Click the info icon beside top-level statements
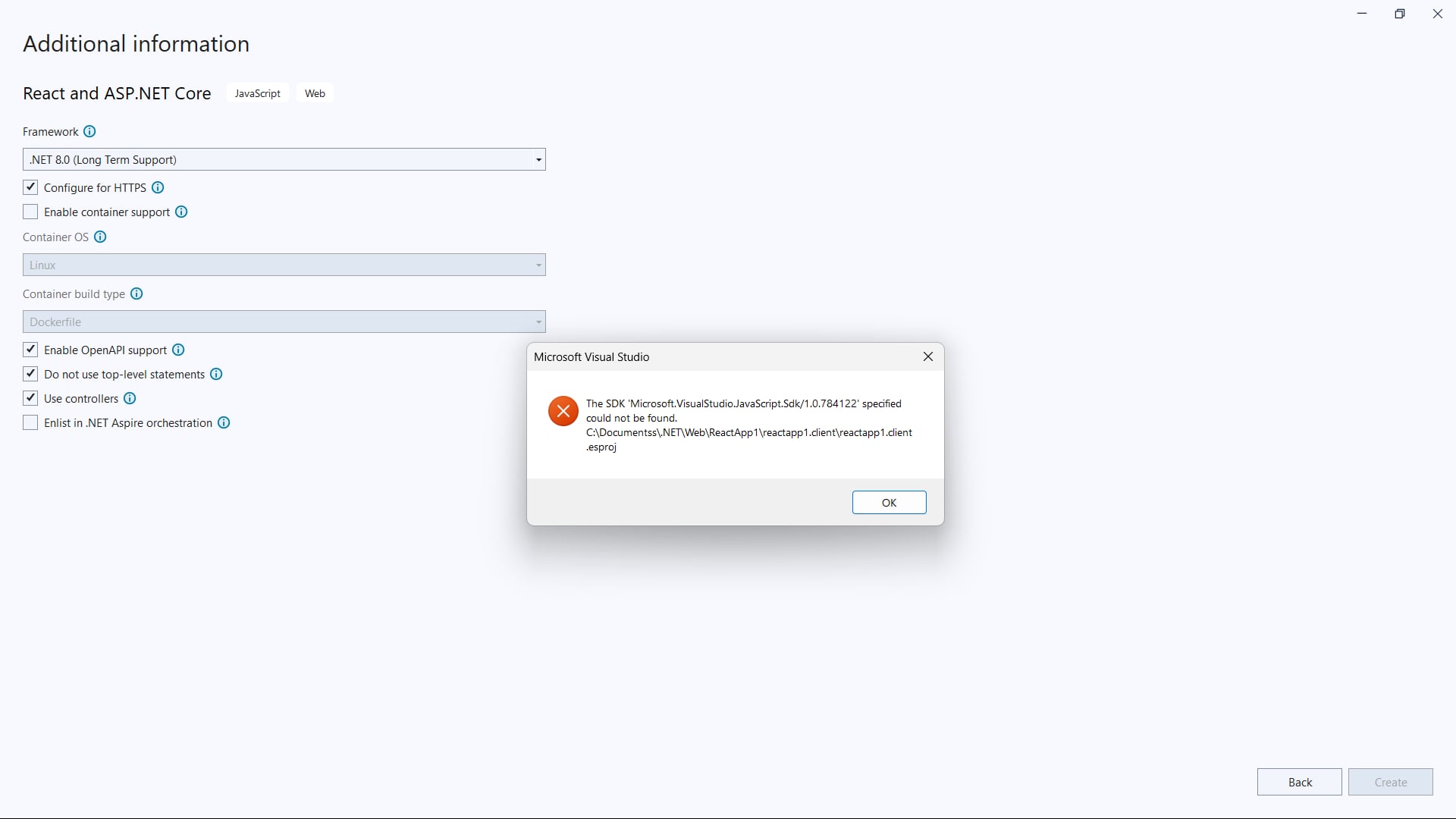Image resolution: width=1456 pixels, height=819 pixels. (x=216, y=374)
